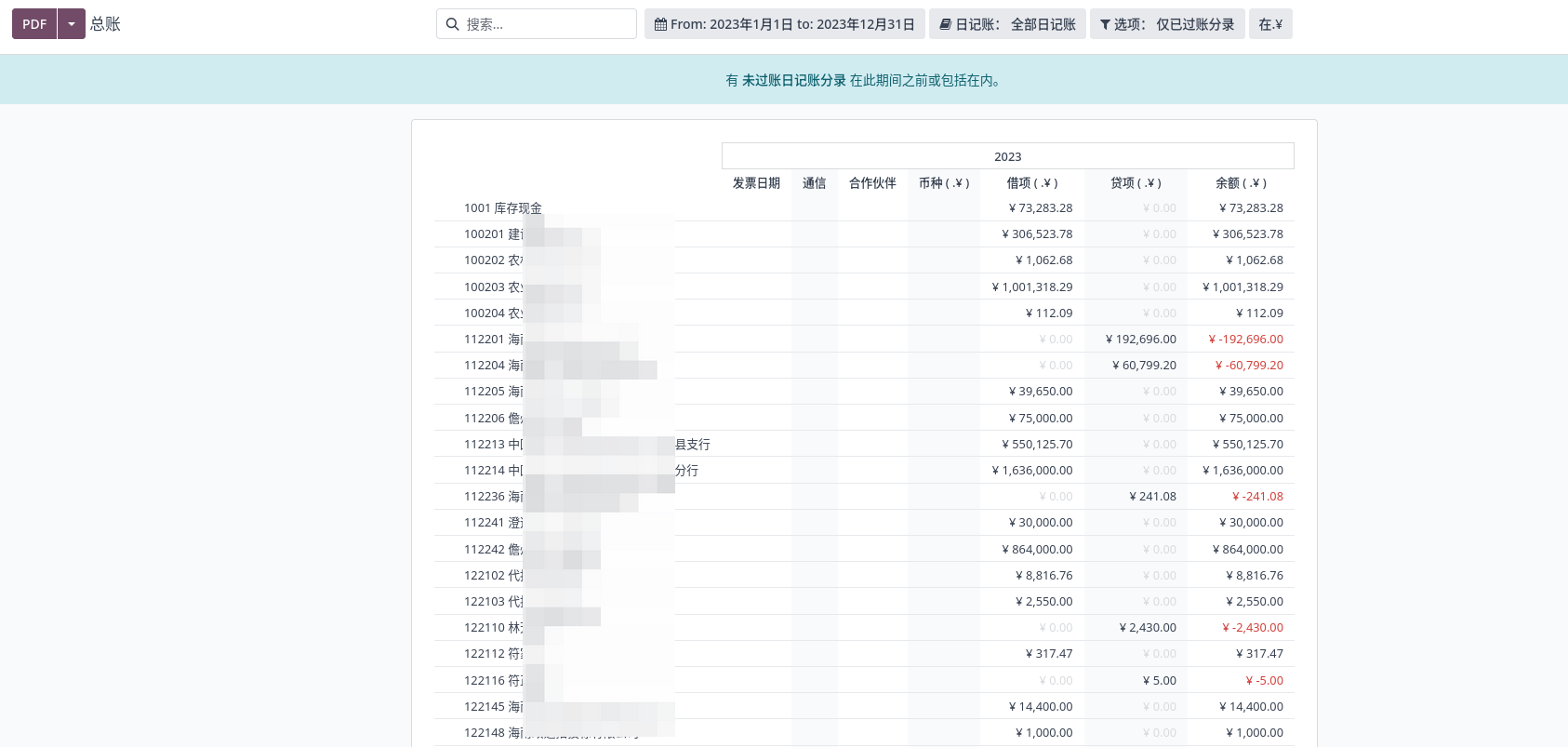Click the 余额 column header
Viewport: 1568px width, 747px height.
(x=1241, y=183)
